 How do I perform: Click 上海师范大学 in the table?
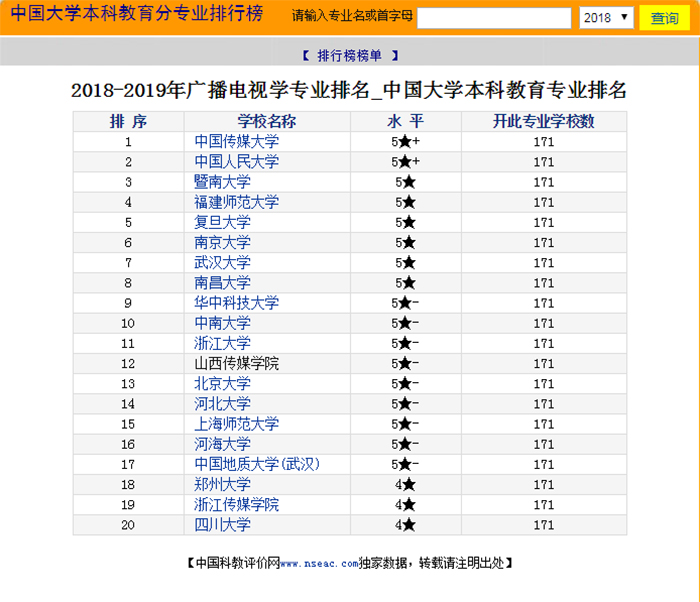pos(236,424)
